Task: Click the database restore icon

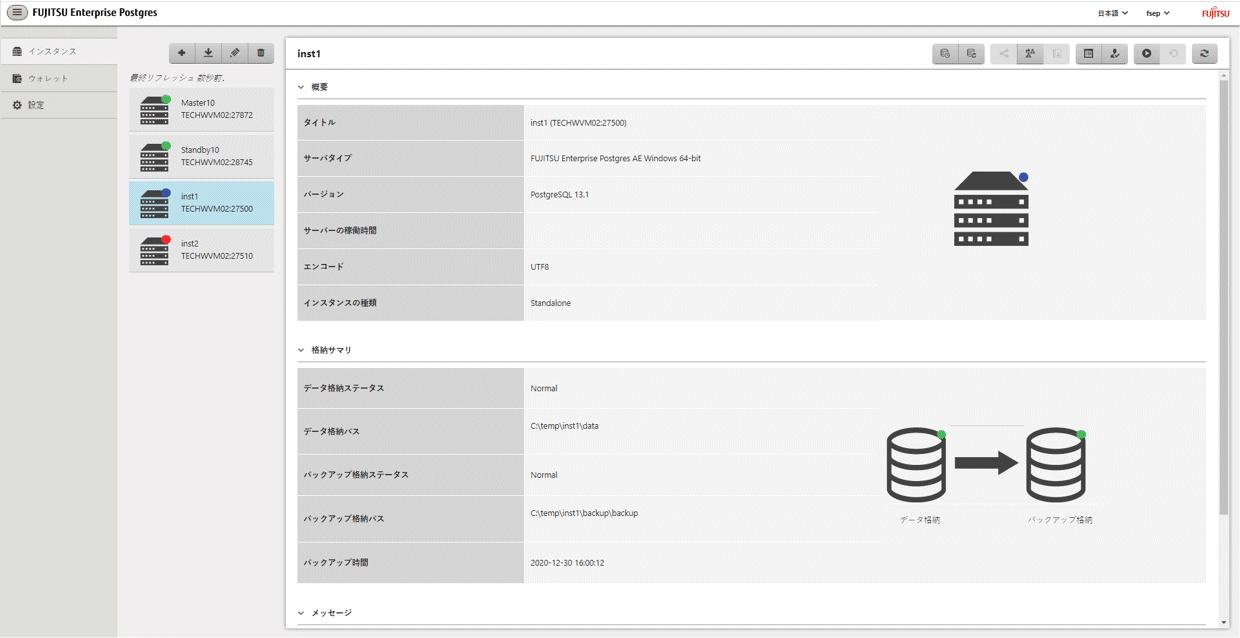Action: pyautogui.click(x=971, y=54)
